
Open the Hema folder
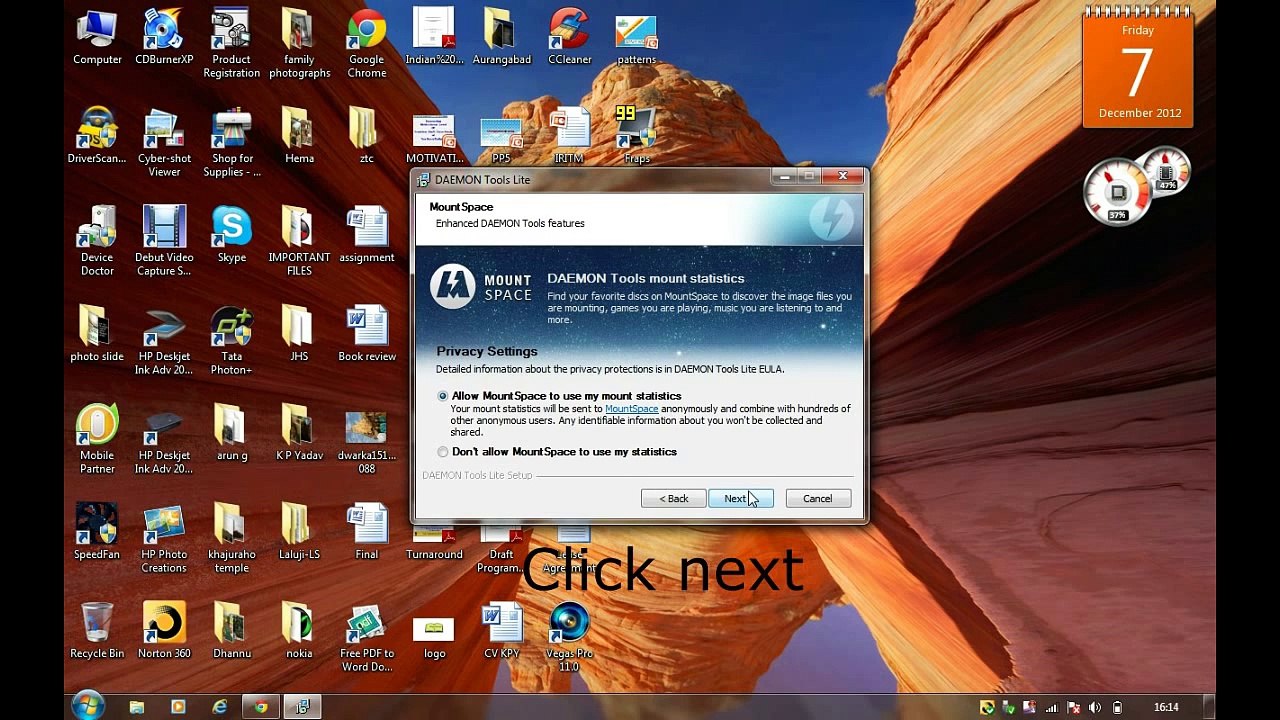(x=299, y=136)
